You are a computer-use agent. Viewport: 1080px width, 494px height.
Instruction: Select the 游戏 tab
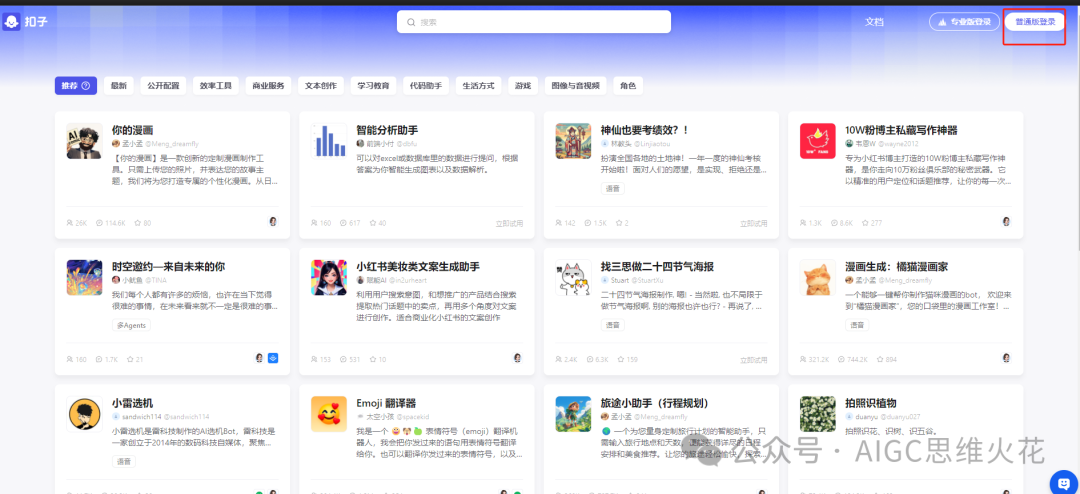(523, 86)
